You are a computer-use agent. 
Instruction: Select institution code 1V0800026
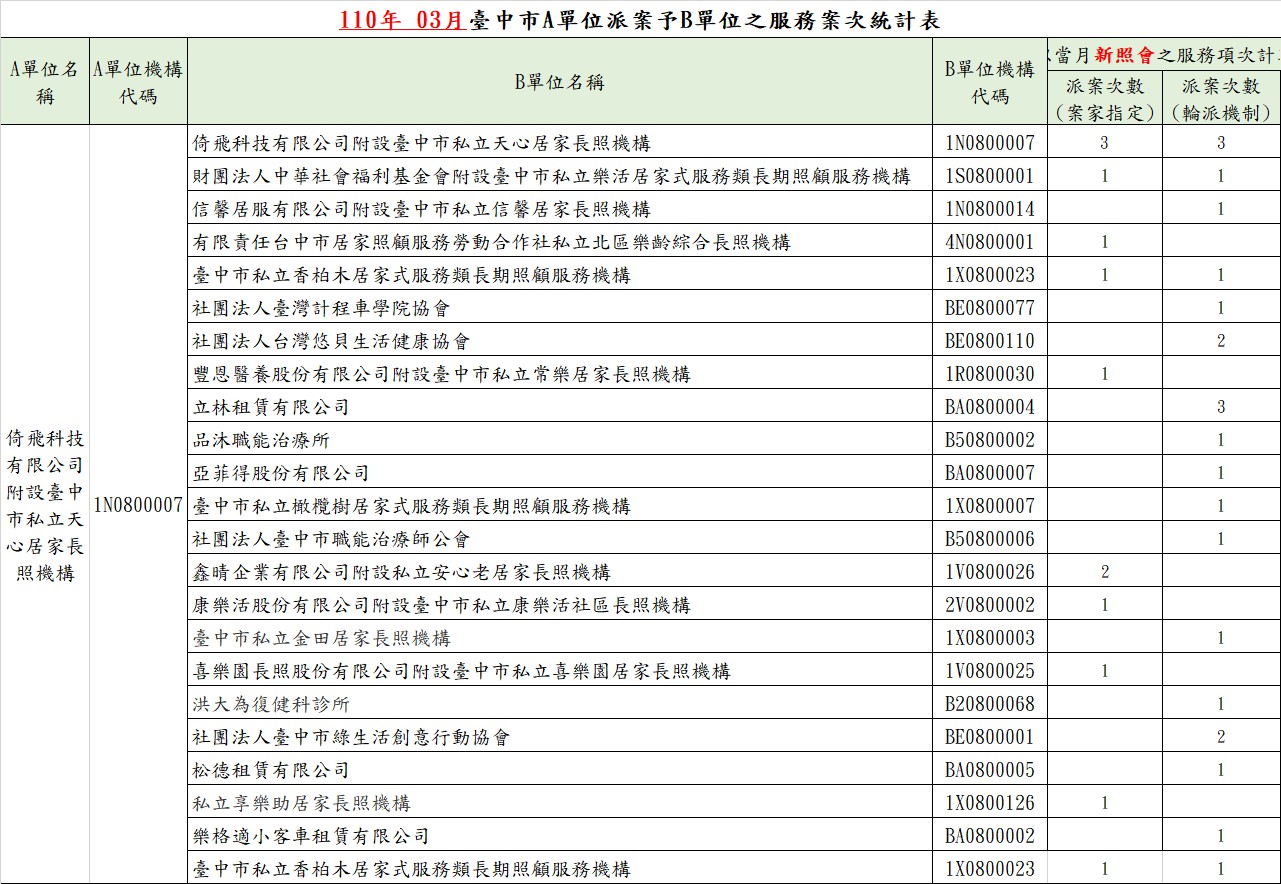(990, 572)
